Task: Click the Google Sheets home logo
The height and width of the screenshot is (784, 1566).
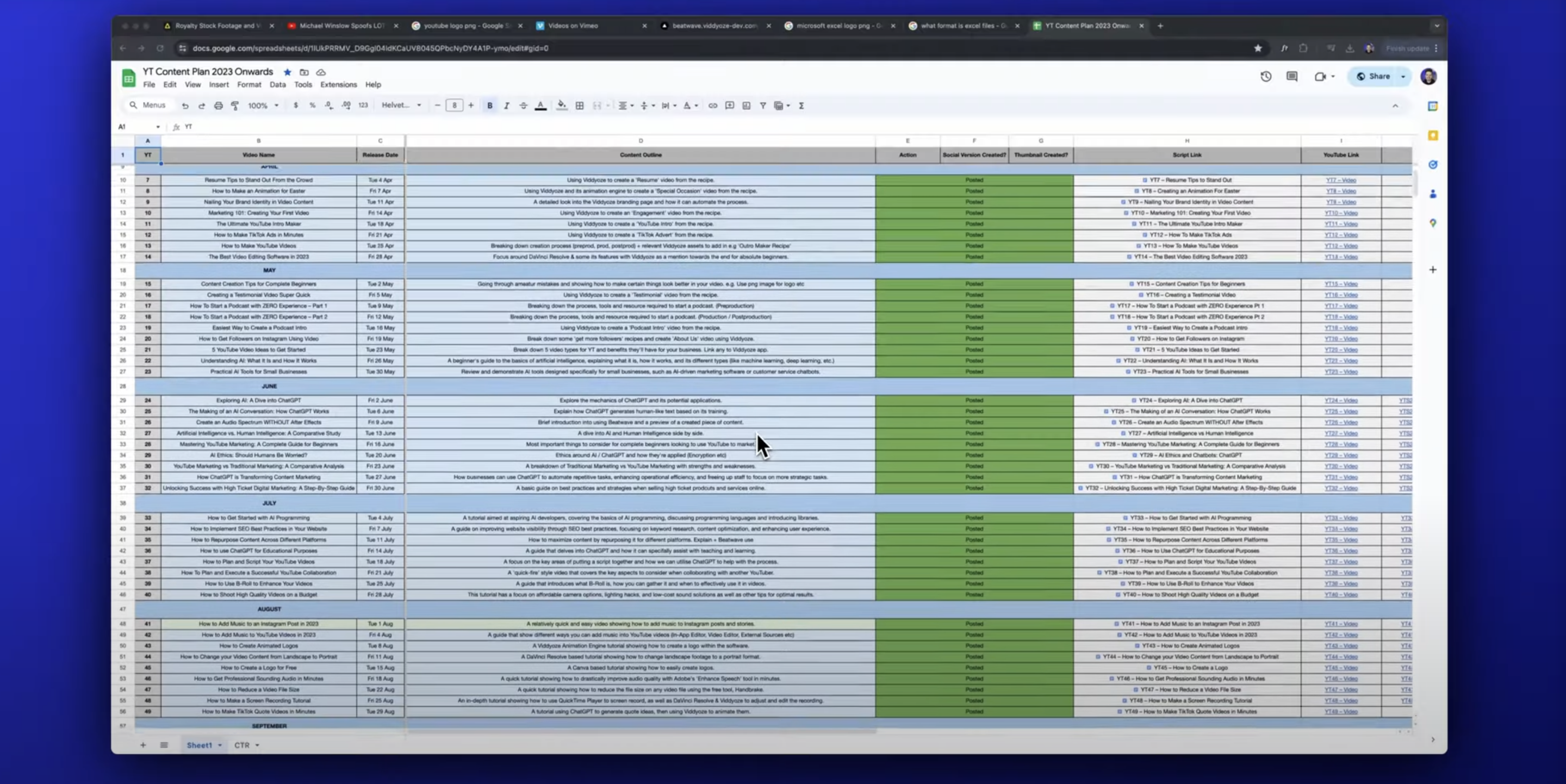Action: pos(128,78)
